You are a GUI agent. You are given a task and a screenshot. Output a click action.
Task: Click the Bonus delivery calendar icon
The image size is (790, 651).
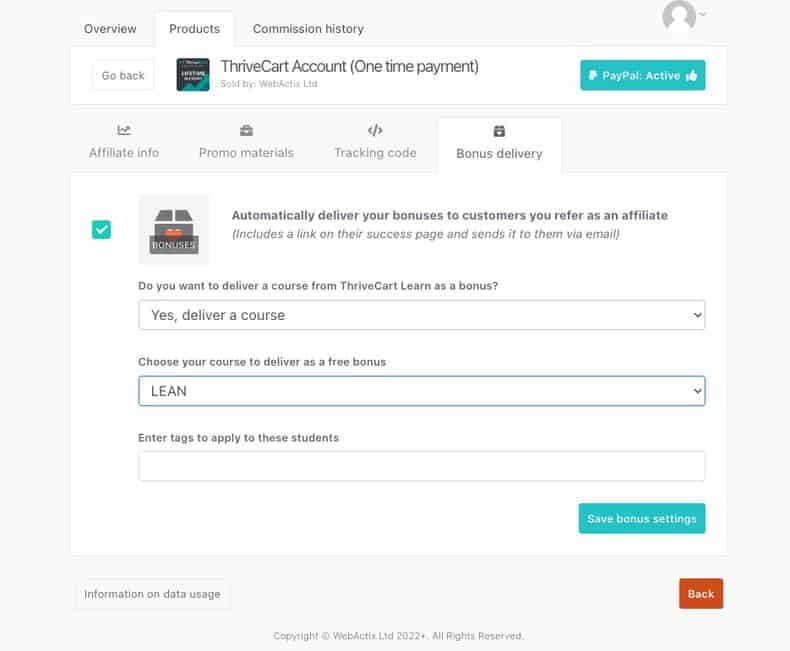point(499,131)
